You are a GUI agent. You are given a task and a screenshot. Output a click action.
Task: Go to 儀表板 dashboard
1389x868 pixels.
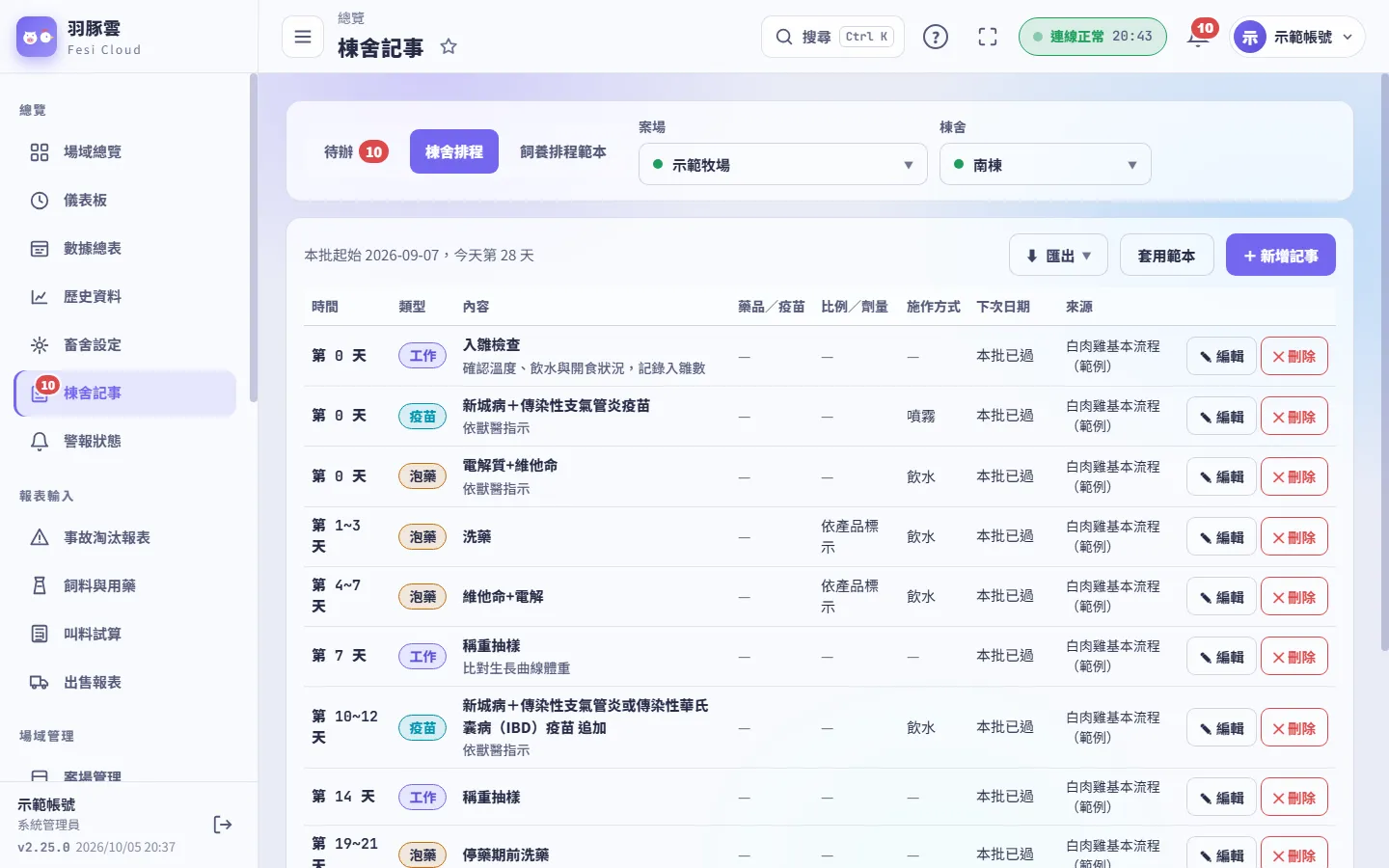coord(125,201)
